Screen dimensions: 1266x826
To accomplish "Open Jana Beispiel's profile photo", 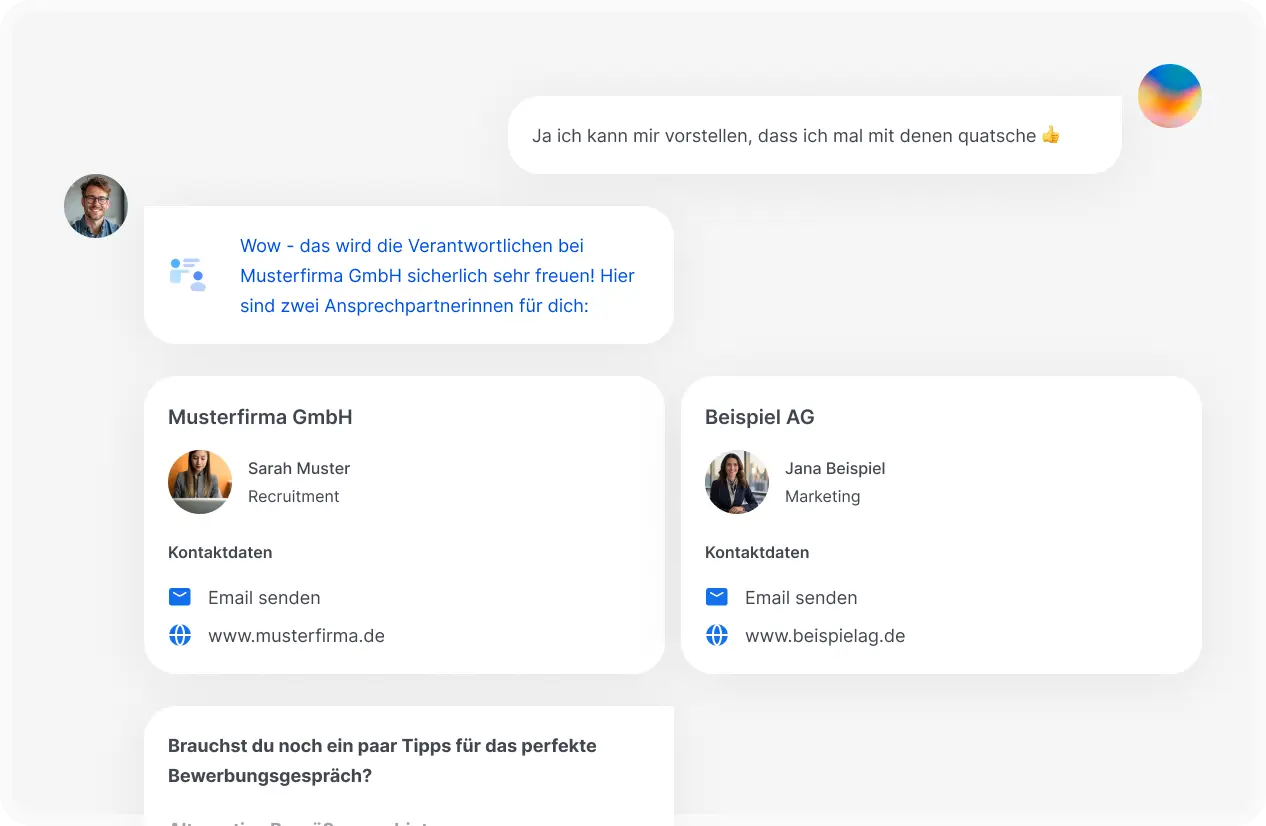I will coord(737,482).
